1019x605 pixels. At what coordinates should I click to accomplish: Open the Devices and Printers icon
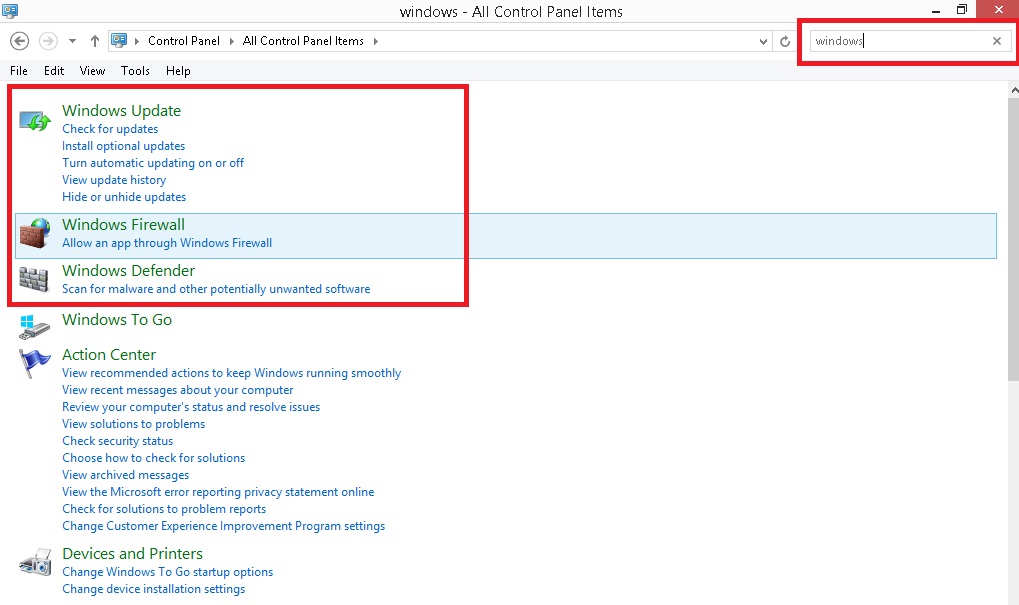(x=34, y=562)
